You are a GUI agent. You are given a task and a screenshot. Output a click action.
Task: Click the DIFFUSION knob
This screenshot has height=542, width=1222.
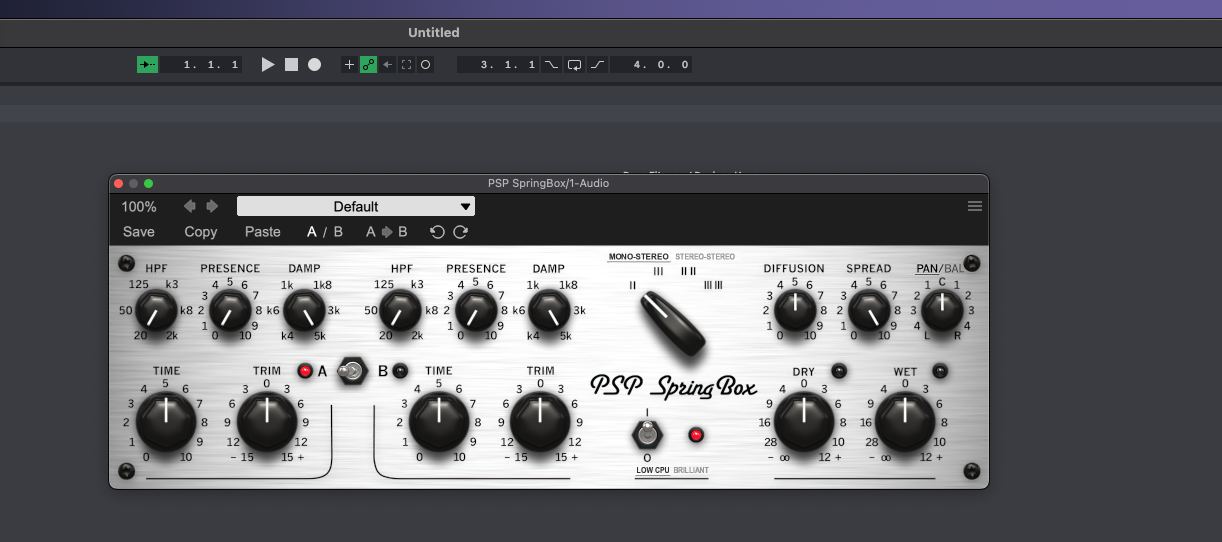[x=794, y=312]
